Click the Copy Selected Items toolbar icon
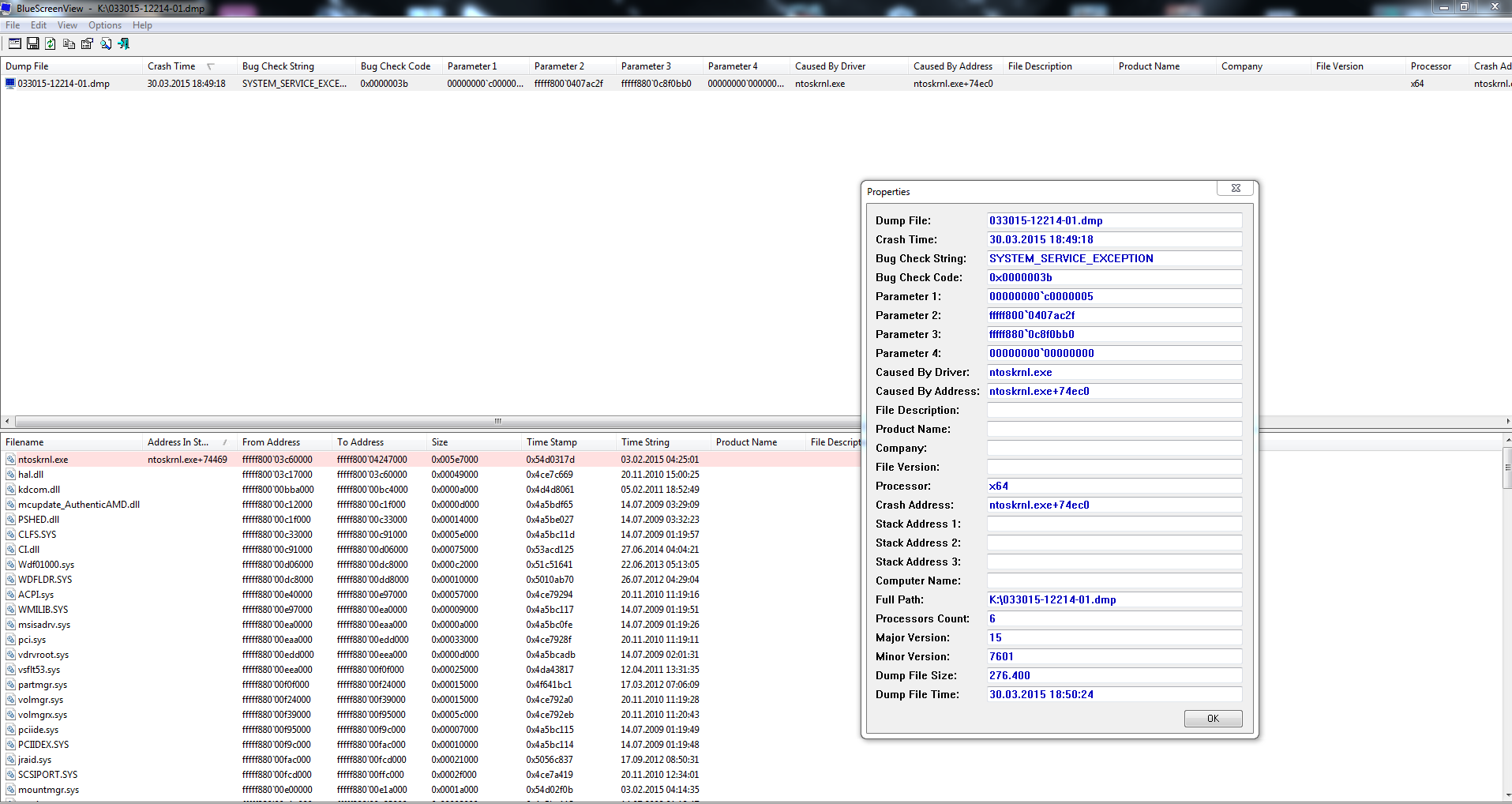 (x=69, y=44)
